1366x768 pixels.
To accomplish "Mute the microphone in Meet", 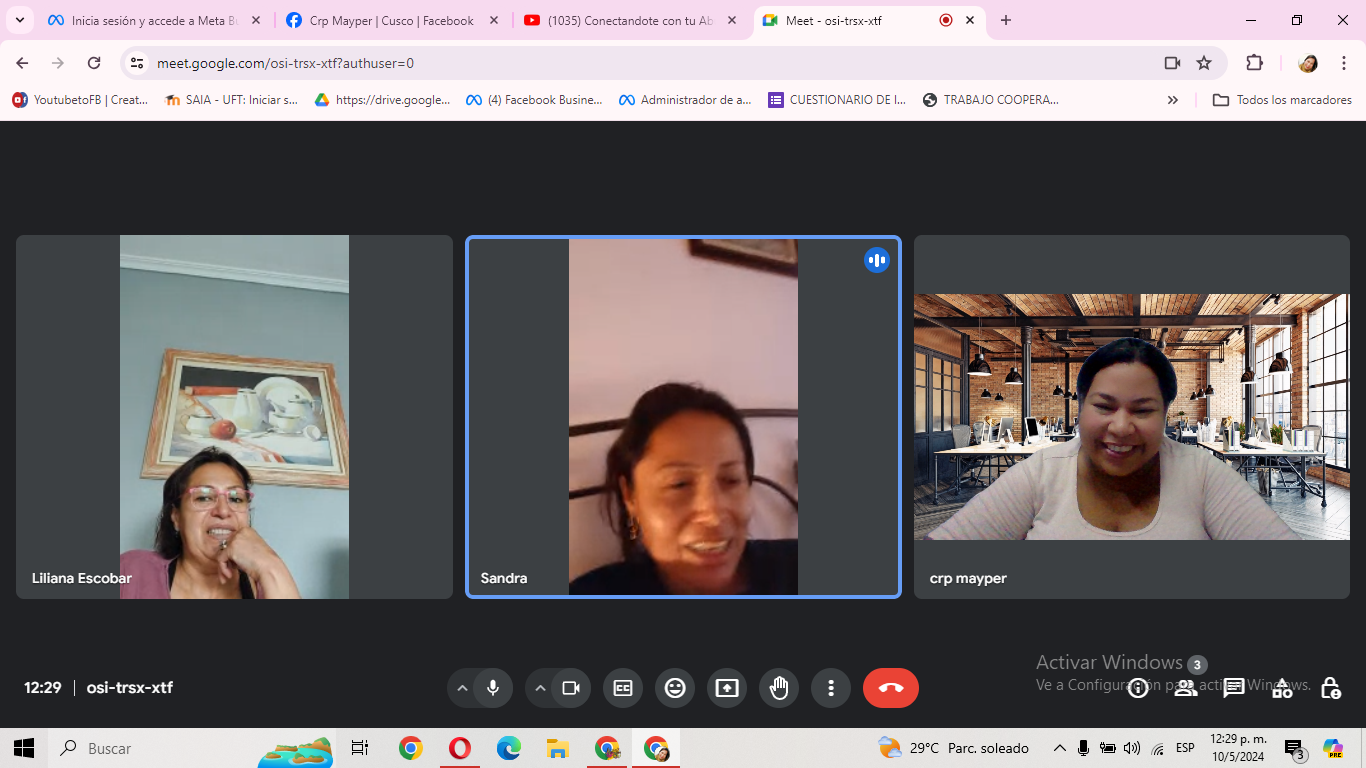I will (x=492, y=688).
